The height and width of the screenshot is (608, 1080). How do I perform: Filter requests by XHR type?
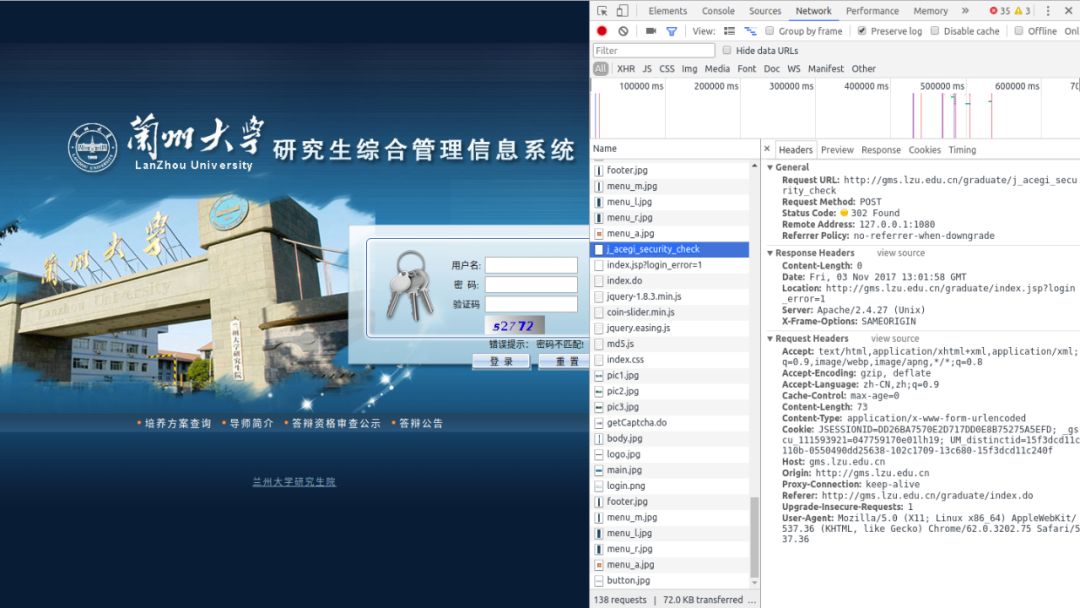coord(626,69)
